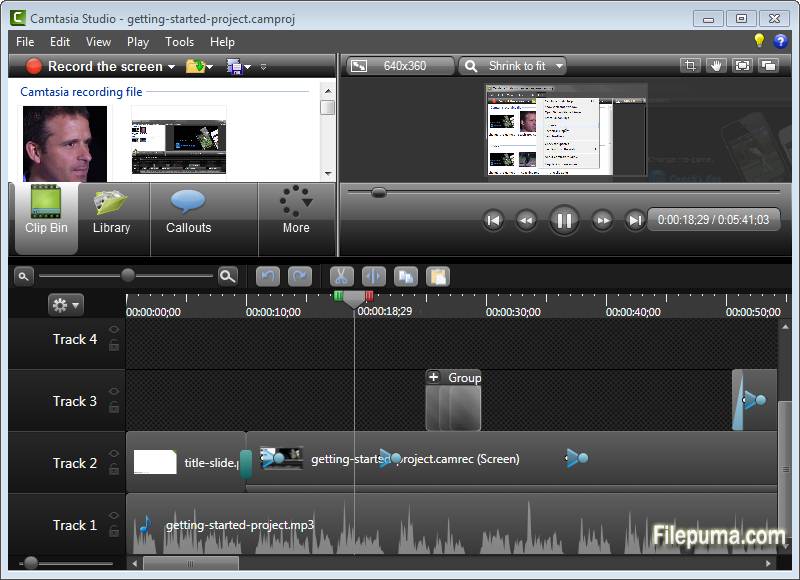Click the timeline zoom slider handle

(128, 275)
